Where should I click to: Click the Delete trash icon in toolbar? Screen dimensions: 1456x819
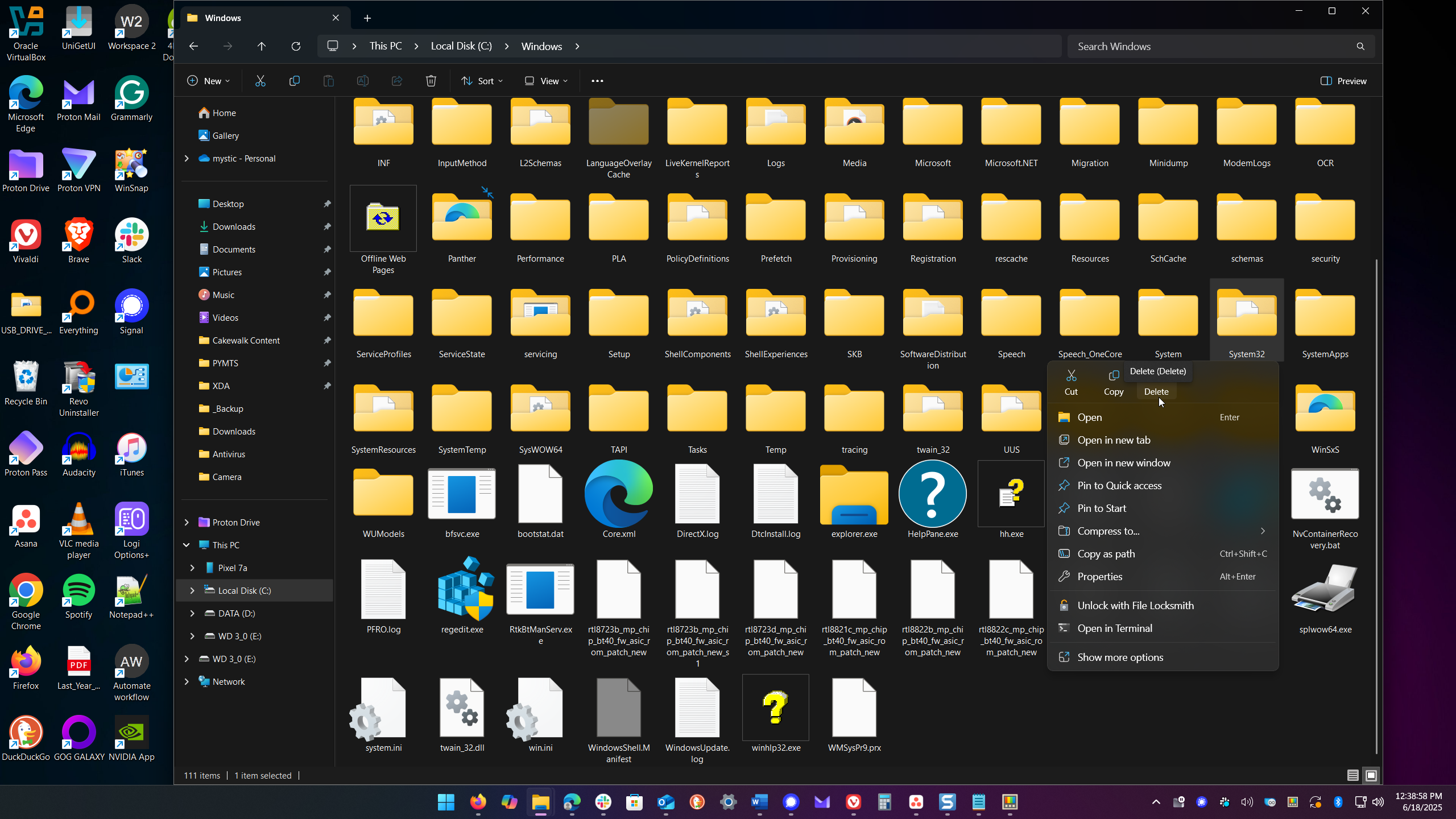tap(431, 81)
